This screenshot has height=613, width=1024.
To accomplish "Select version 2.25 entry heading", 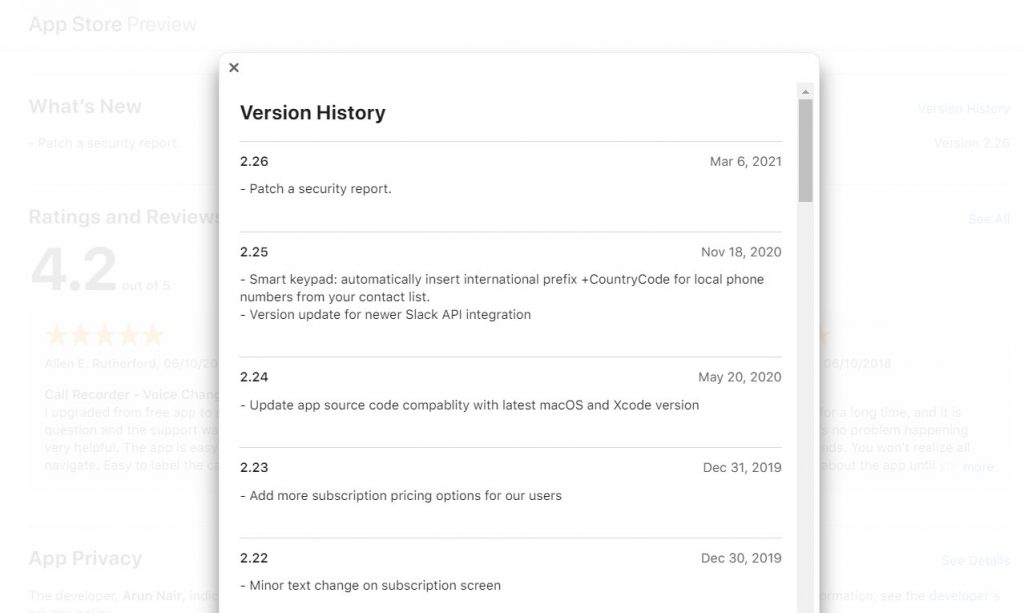I will coord(254,252).
